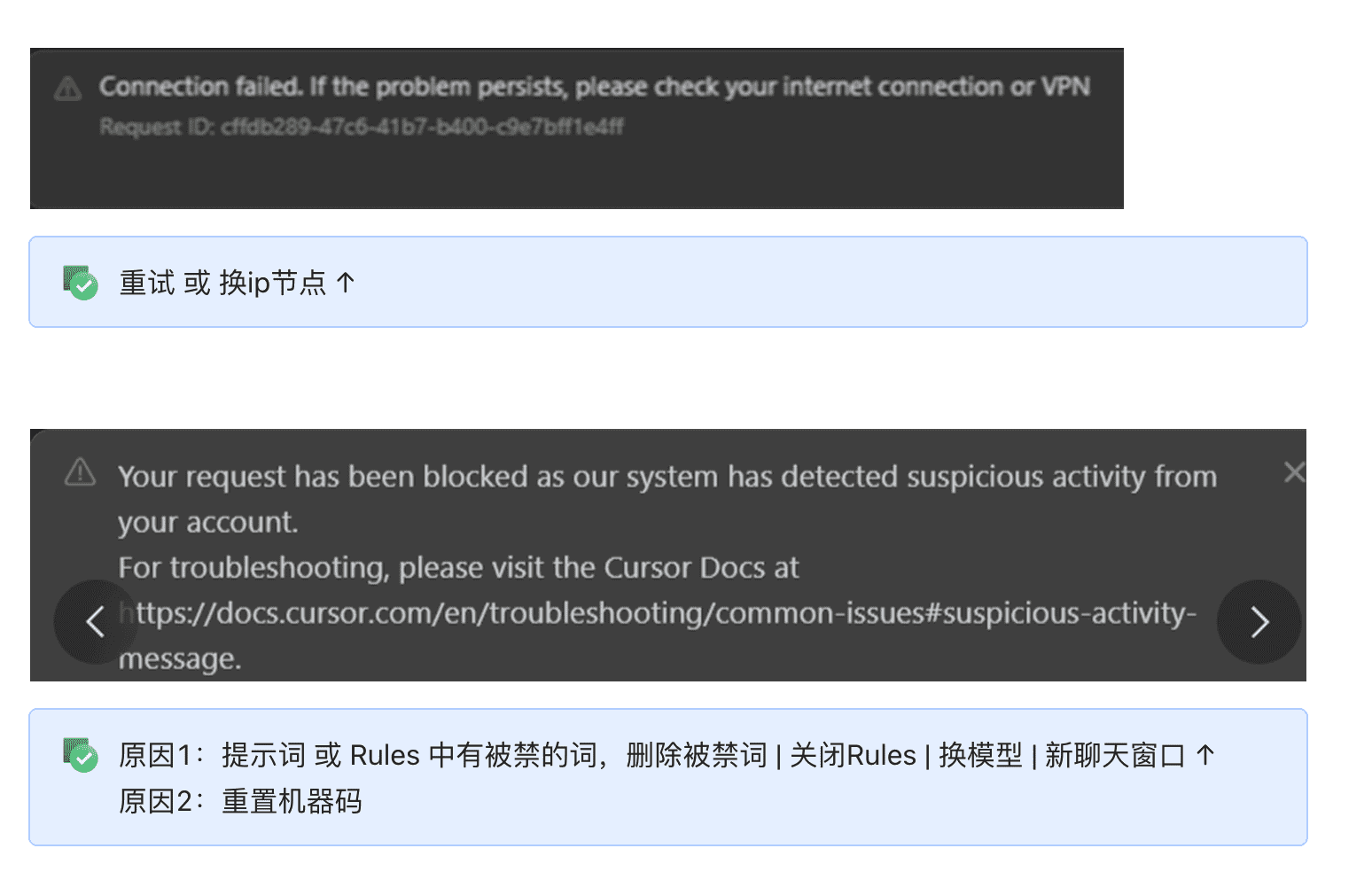Click the green checkmark icon beside 重试
Screen dimensions: 1372x895
click(x=81, y=283)
